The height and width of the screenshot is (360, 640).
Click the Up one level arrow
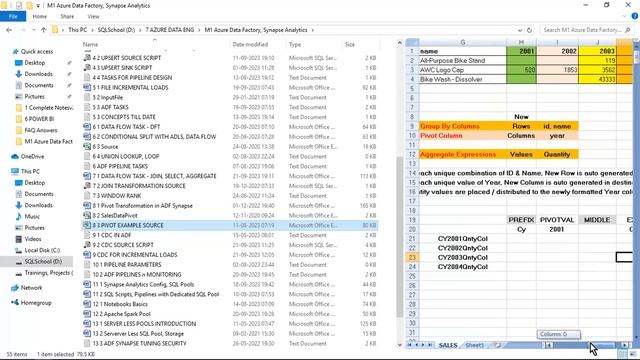(43, 30)
